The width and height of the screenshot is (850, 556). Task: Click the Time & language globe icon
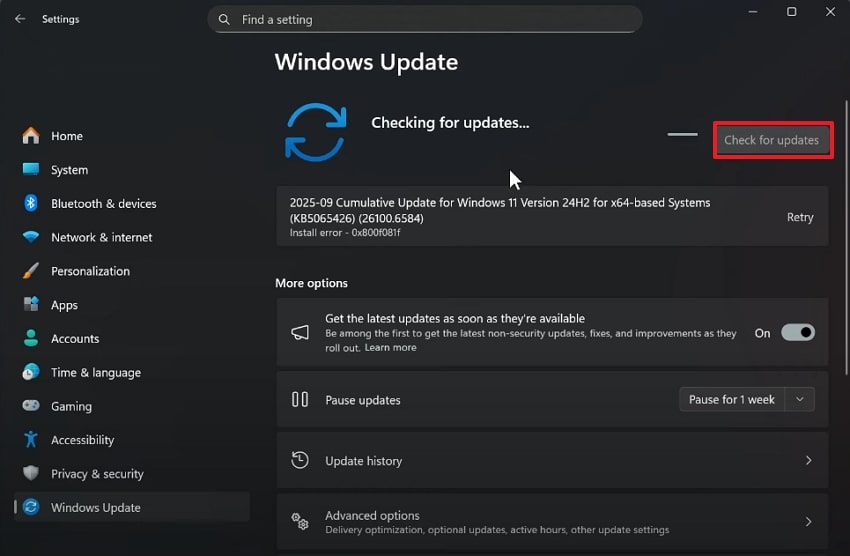coord(31,372)
